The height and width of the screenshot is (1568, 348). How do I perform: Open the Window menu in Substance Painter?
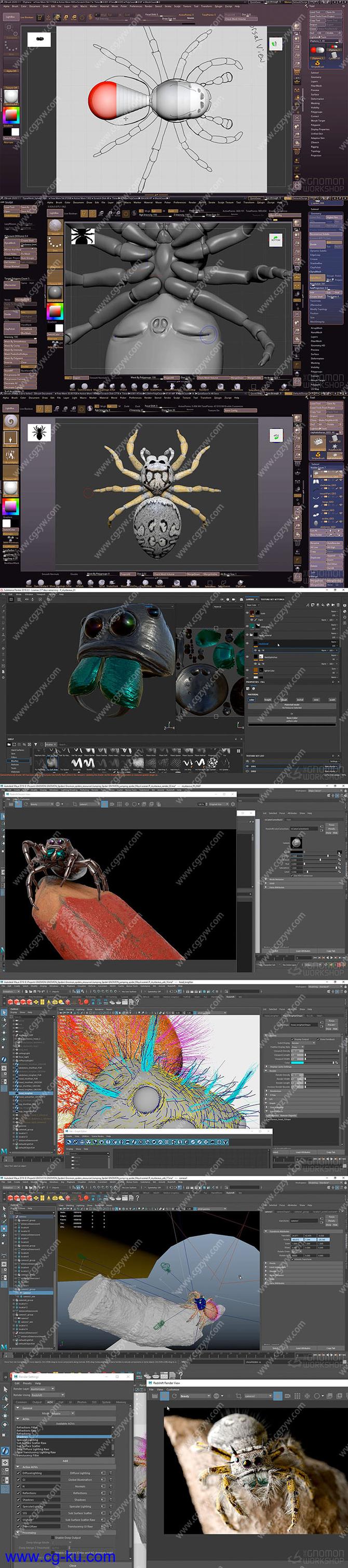[29, 594]
